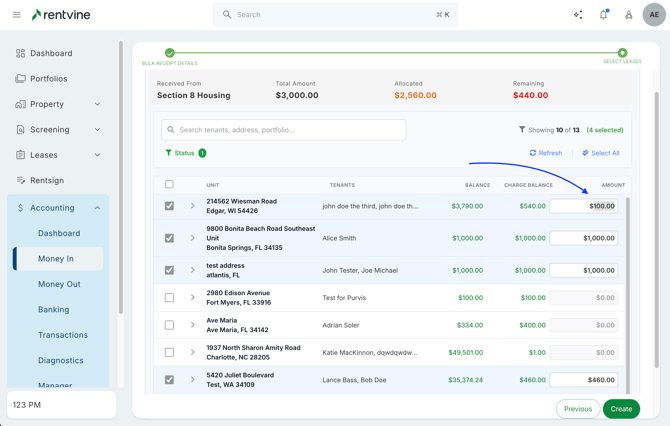670x426 pixels.
Task: Expand the Property sidebar menu
Action: pos(97,104)
